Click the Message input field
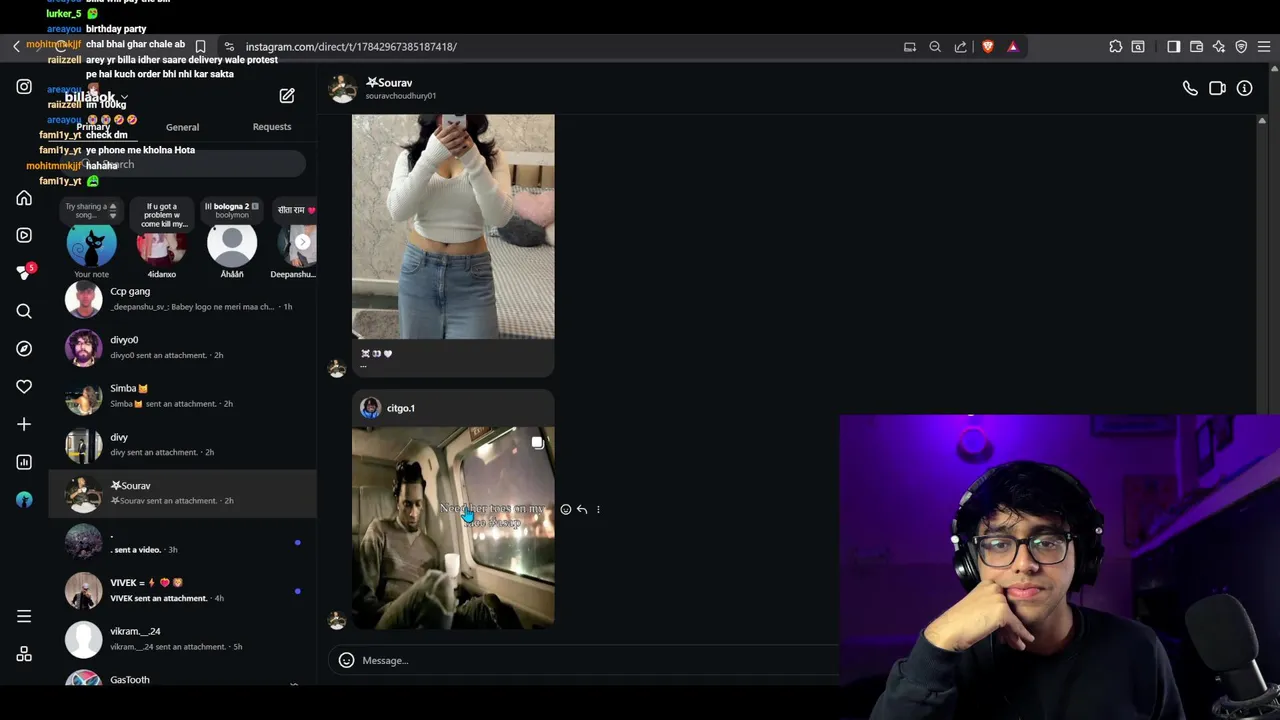 click(x=600, y=660)
